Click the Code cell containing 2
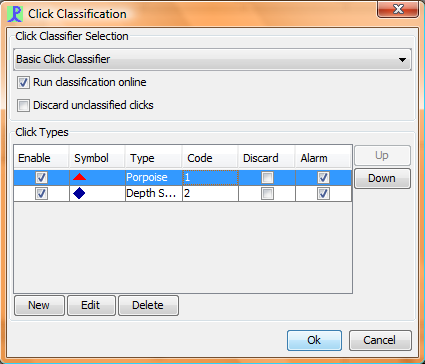 tap(210, 193)
